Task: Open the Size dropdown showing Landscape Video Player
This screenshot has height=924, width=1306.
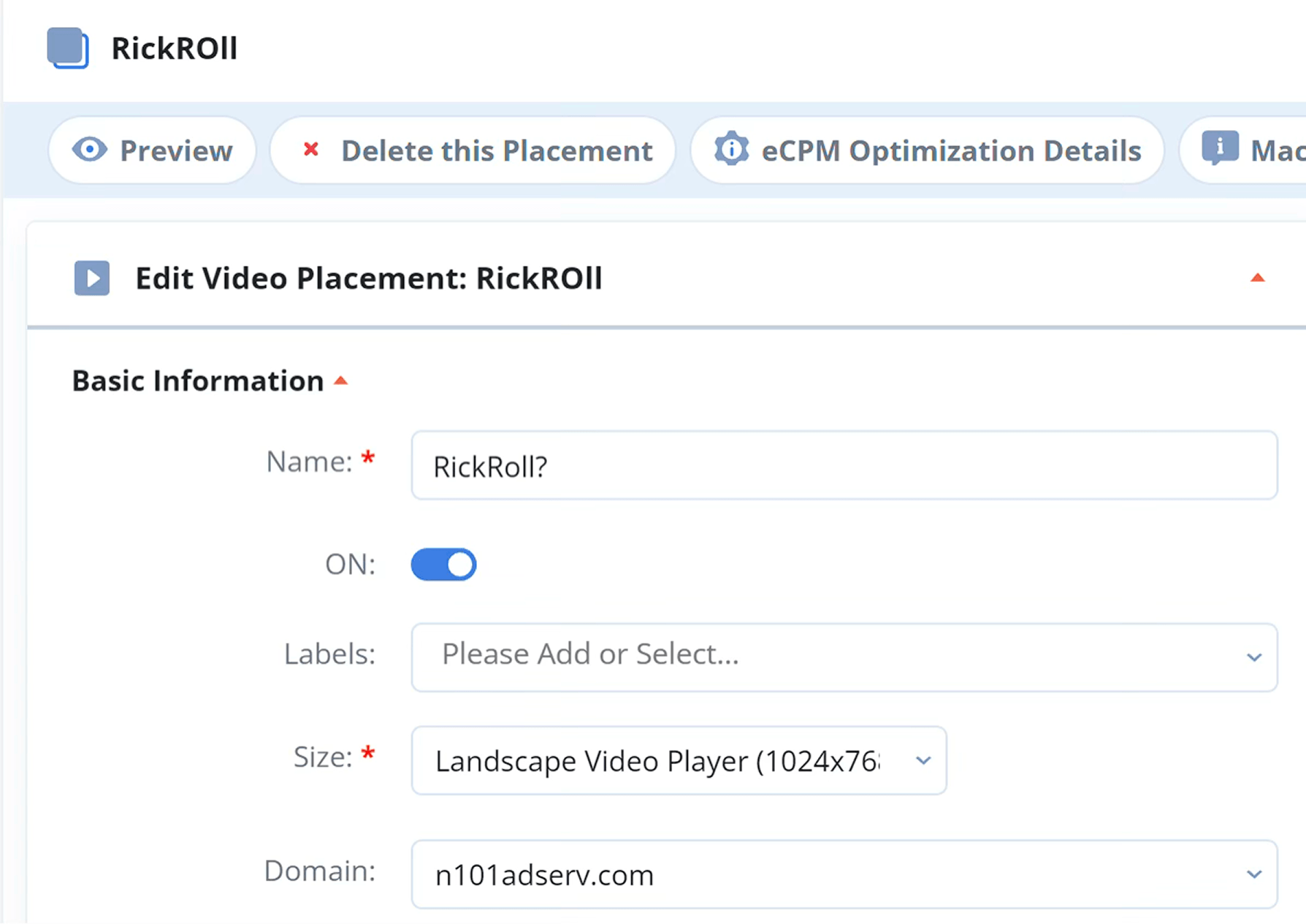Action: click(923, 760)
